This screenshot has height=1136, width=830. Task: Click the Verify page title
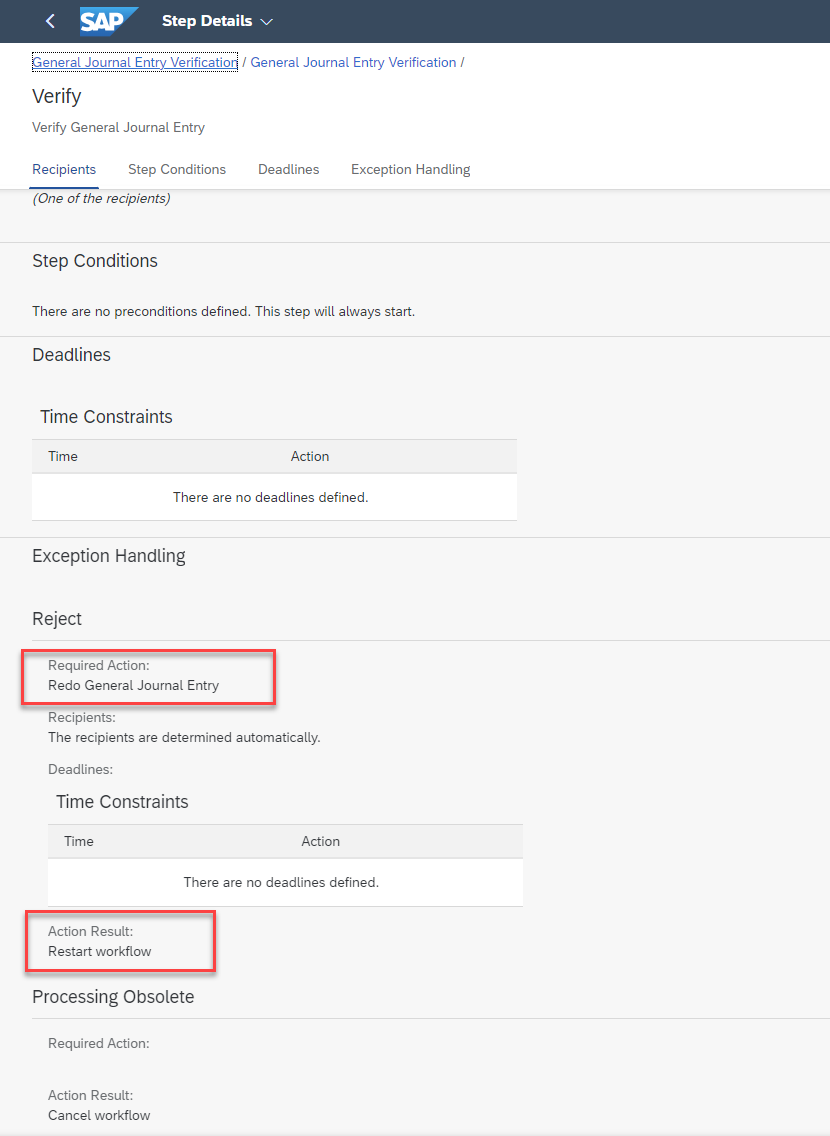coord(56,96)
